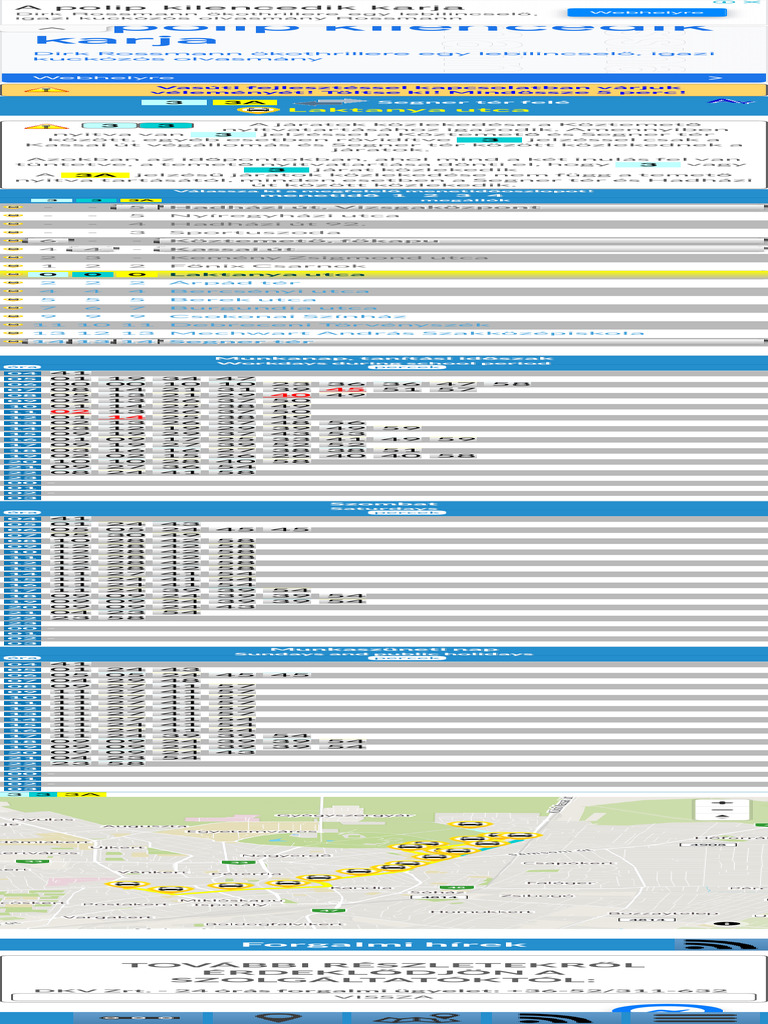Click the Csapókert label on the map
The image size is (768, 1024).
point(569,863)
